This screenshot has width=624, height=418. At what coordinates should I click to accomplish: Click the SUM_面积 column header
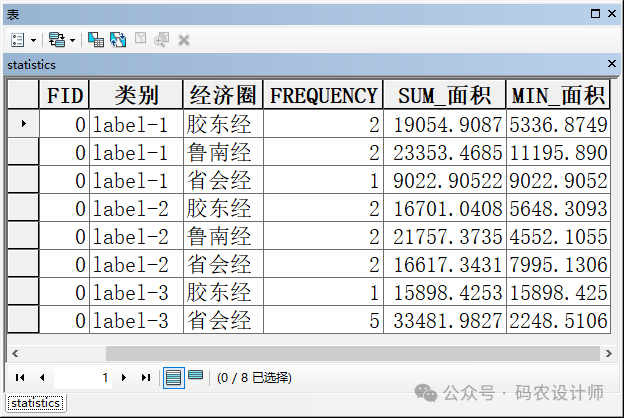(444, 95)
